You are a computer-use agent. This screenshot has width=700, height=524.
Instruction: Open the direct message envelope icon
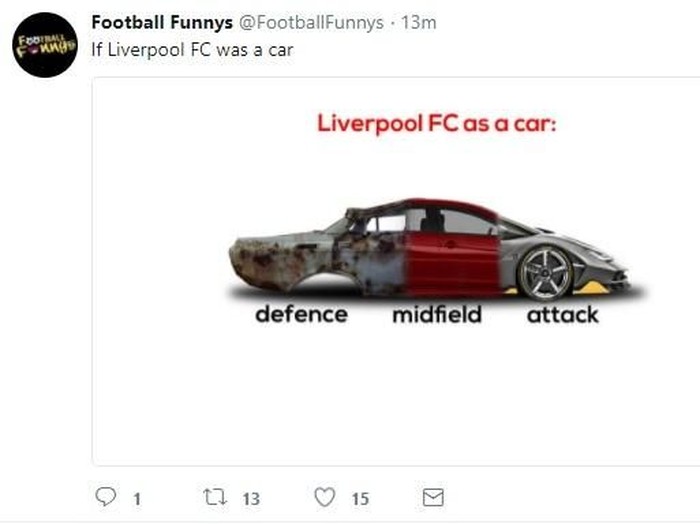tap(433, 498)
